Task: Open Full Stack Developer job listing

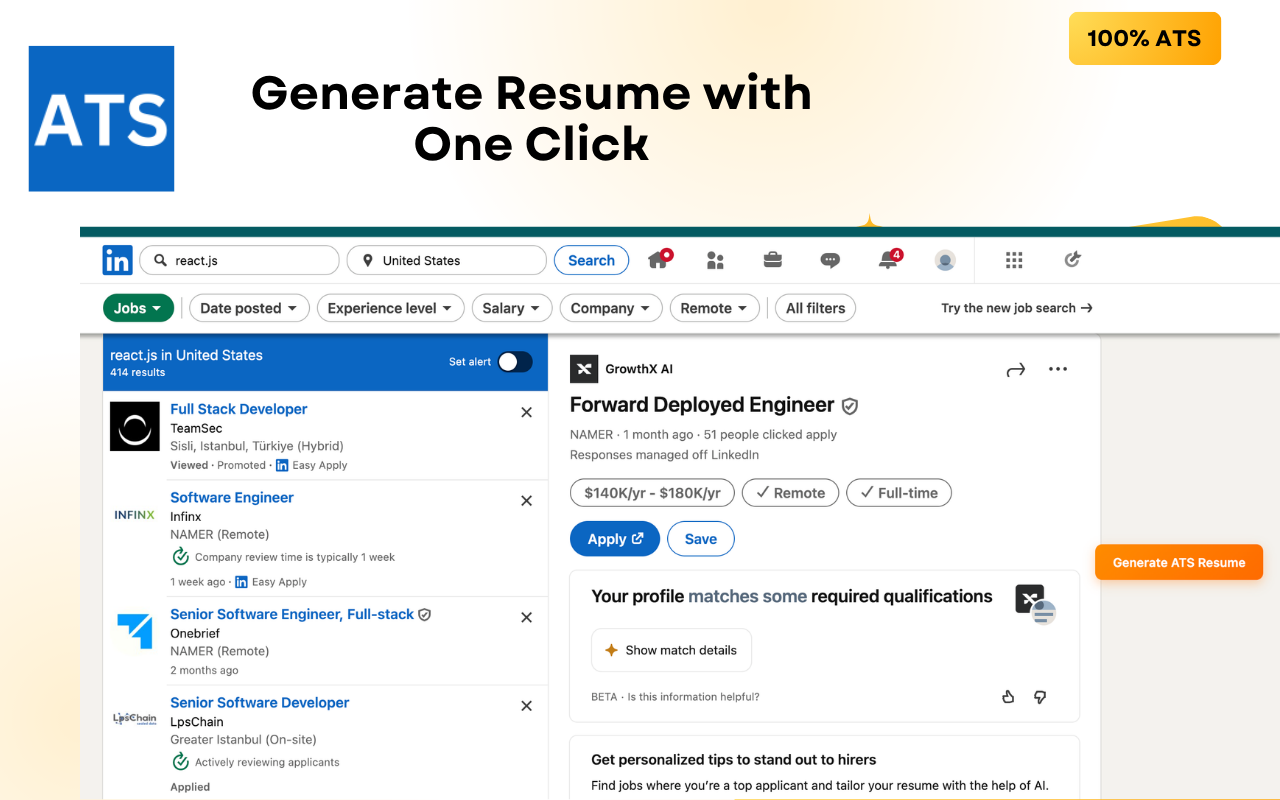Action: (238, 409)
